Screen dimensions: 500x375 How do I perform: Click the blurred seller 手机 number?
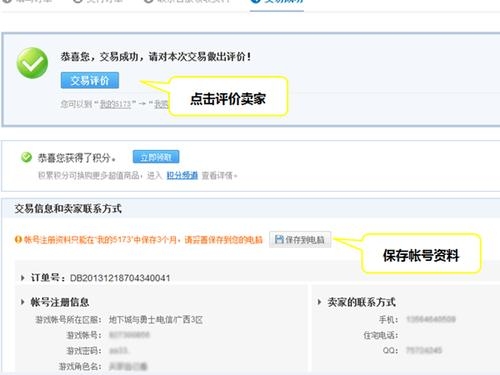(x=431, y=319)
